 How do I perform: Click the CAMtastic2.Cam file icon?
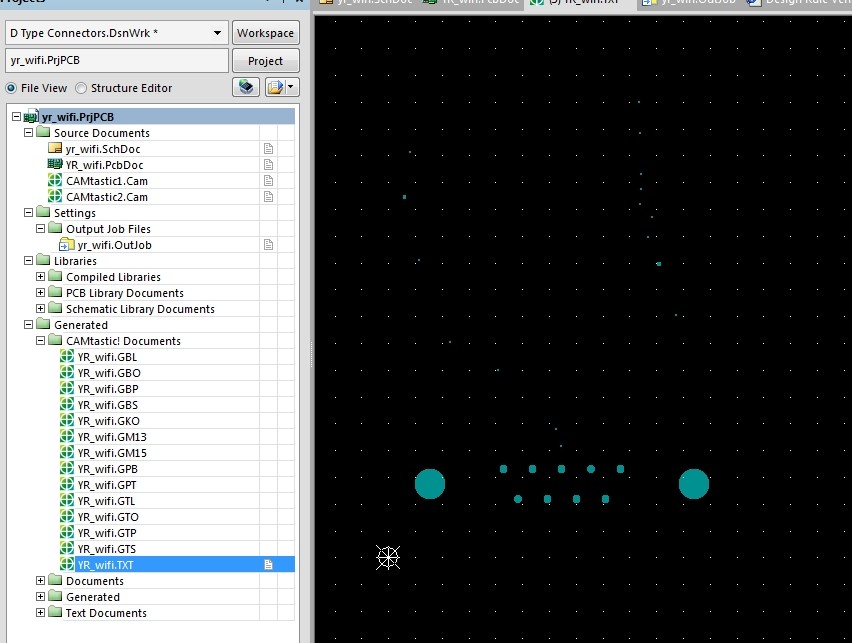[x=55, y=196]
